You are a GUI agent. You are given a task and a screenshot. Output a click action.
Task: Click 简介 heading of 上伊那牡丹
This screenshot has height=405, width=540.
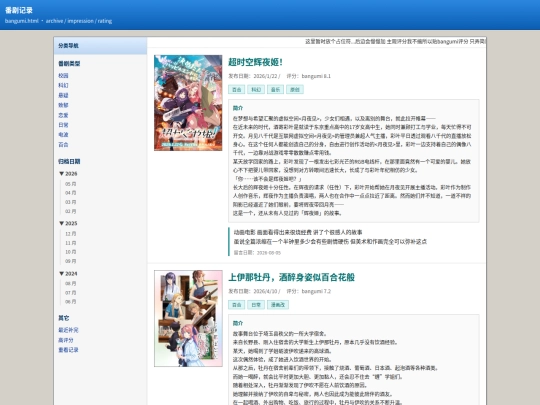(238, 323)
